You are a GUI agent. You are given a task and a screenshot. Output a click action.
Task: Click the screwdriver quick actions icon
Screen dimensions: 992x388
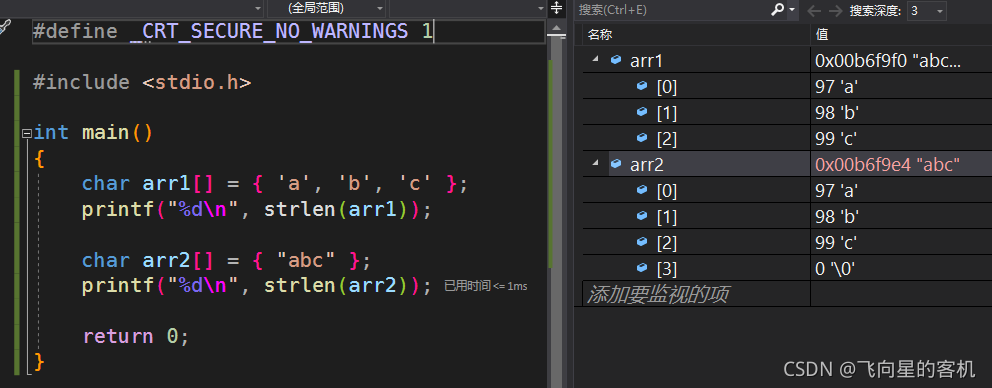click(4, 27)
